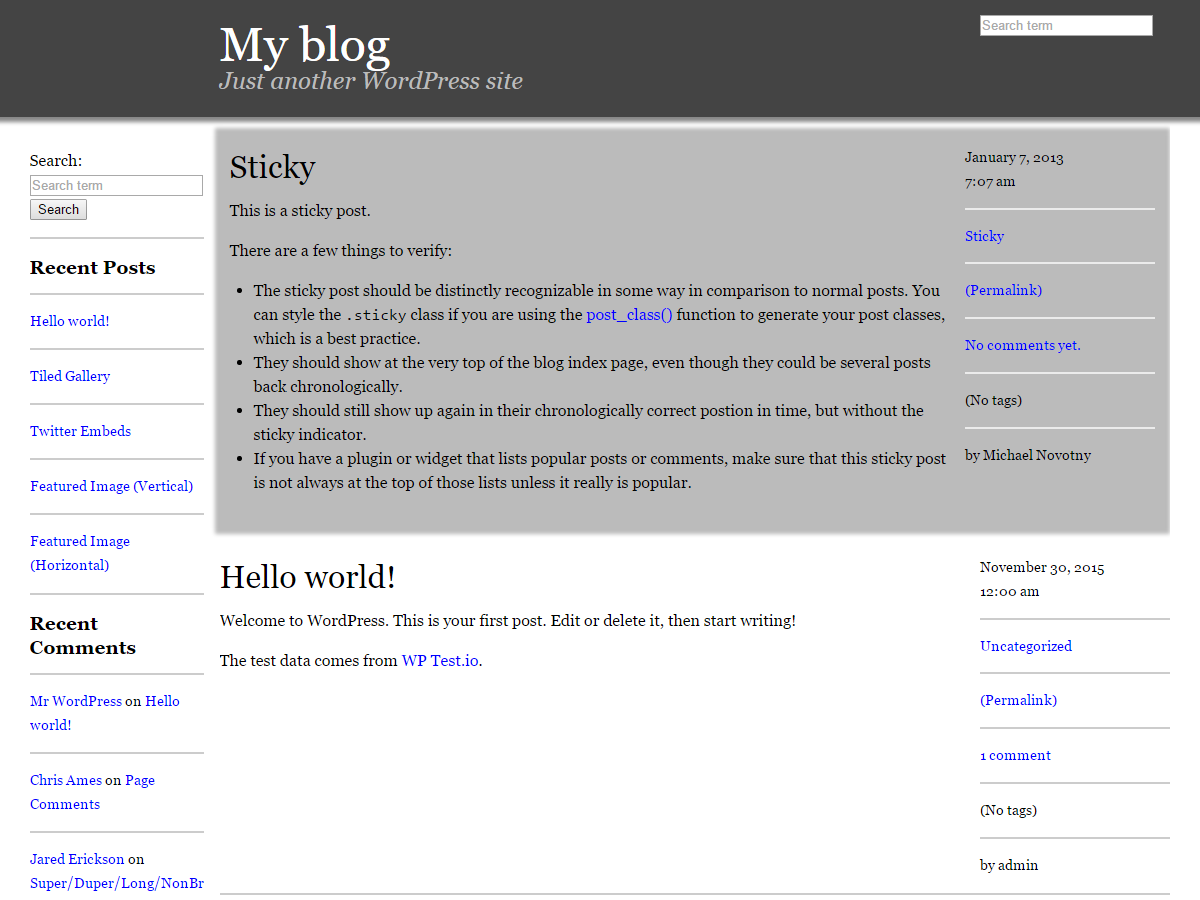Viewport: 1200px width, 900px height.
Task: Visit the WP Test.io link
Action: coord(440,660)
